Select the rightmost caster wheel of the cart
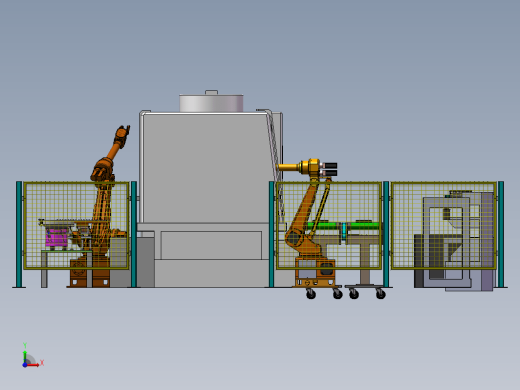This screenshot has width=520, height=390. pyautogui.click(x=381, y=293)
